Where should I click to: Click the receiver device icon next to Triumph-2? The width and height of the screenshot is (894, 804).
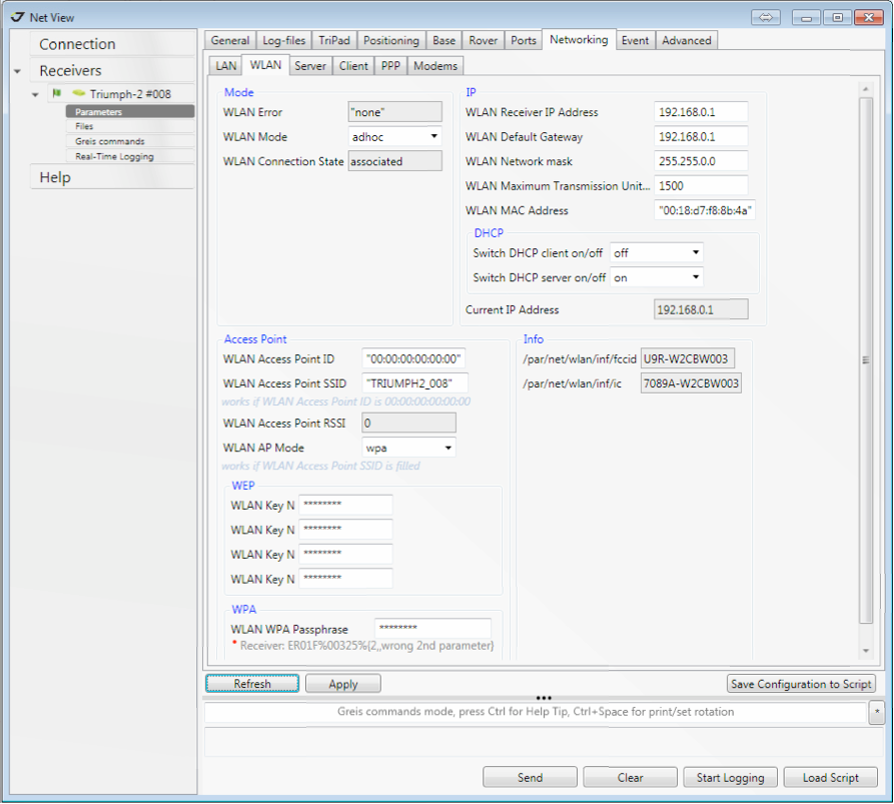click(79, 93)
